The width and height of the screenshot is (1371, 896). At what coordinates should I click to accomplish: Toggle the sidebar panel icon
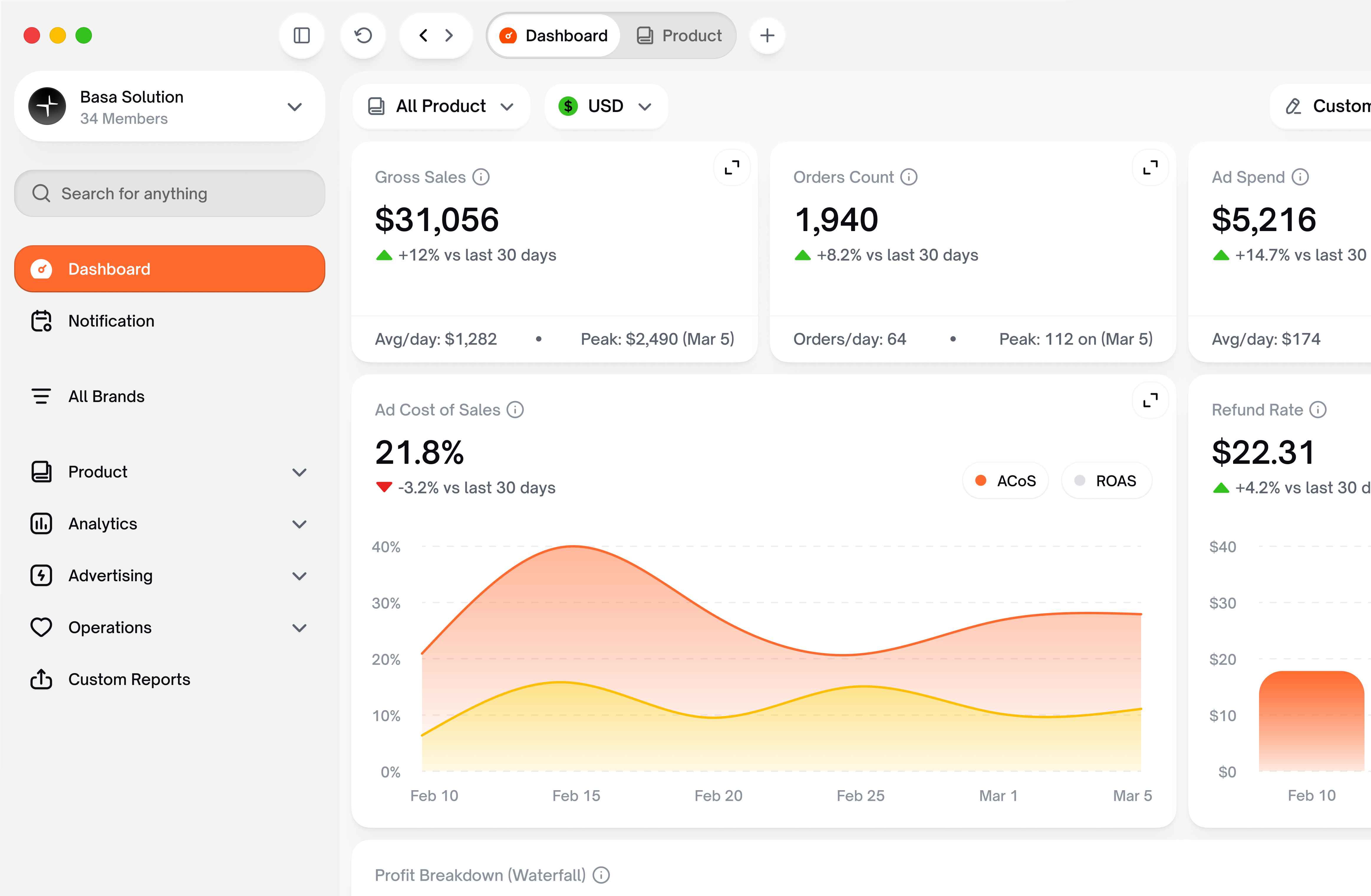(x=301, y=36)
